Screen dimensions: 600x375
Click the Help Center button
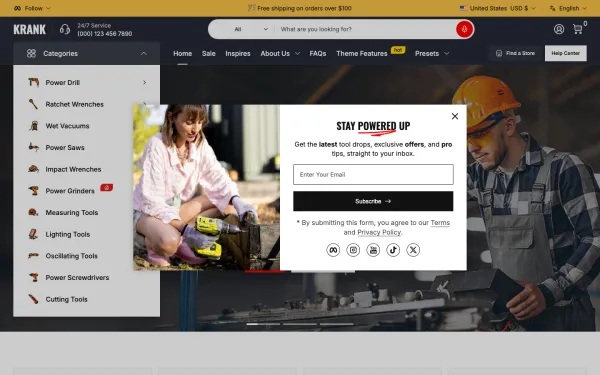point(566,53)
